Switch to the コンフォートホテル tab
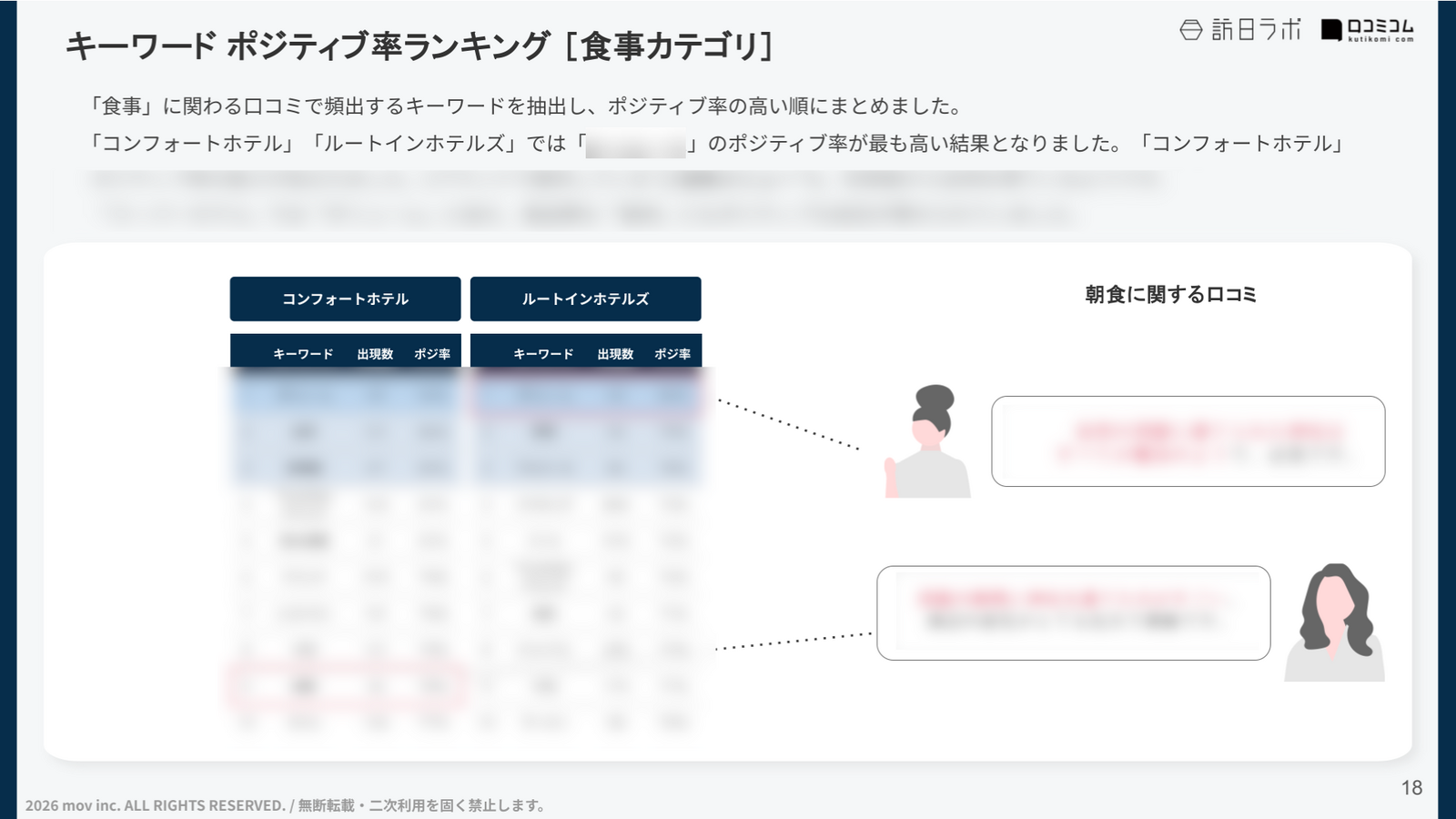The height and width of the screenshot is (819, 1456). coord(346,298)
